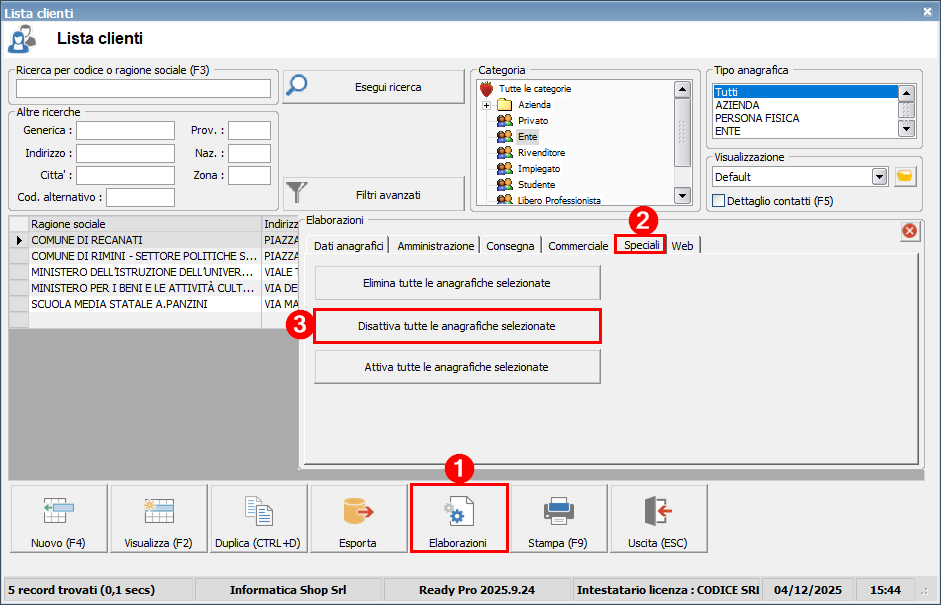
Task: Open the yellow folder icon beside Visualizzazione
Action: [x=905, y=176]
